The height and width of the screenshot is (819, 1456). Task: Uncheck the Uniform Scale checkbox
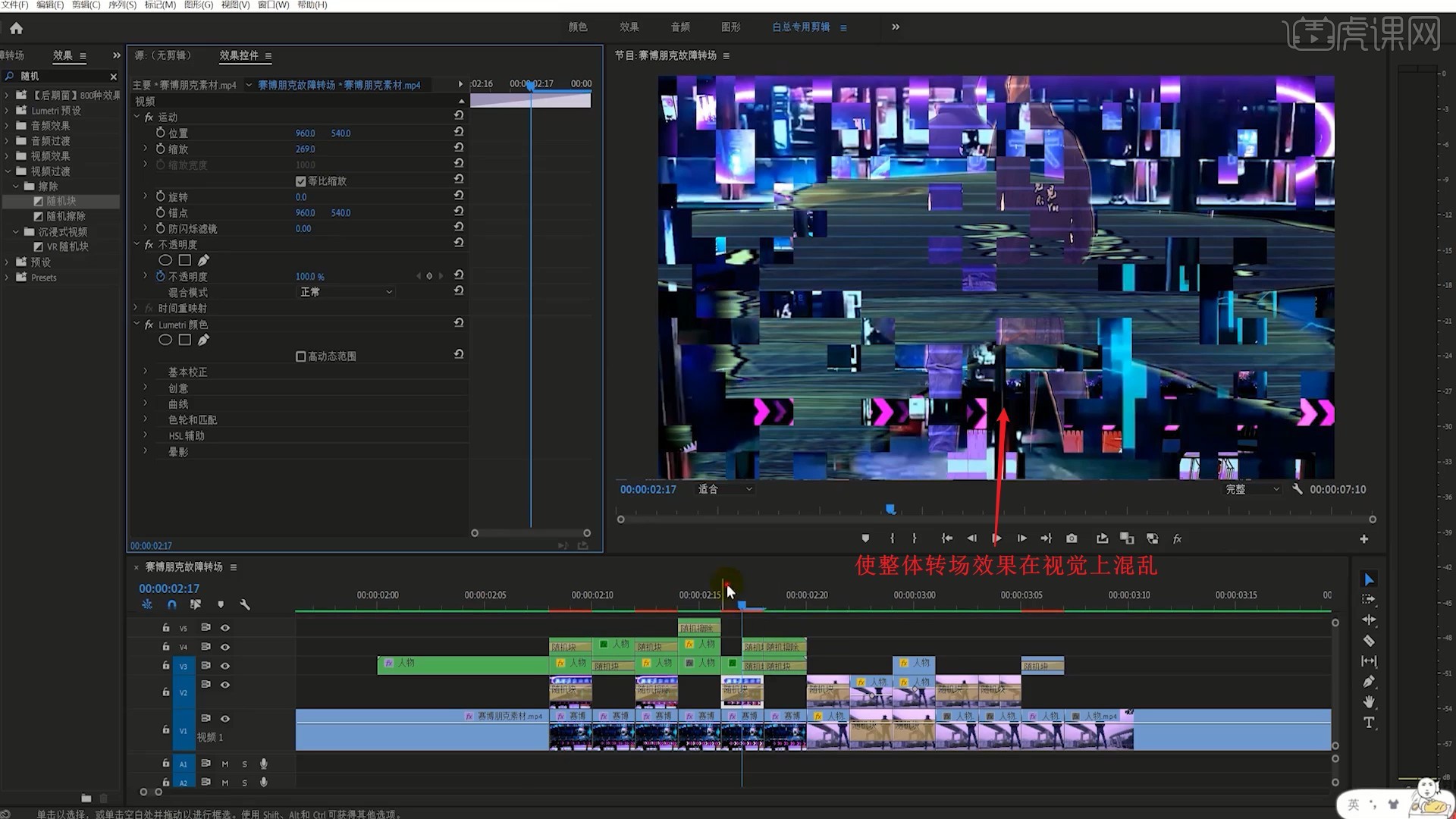click(x=301, y=181)
